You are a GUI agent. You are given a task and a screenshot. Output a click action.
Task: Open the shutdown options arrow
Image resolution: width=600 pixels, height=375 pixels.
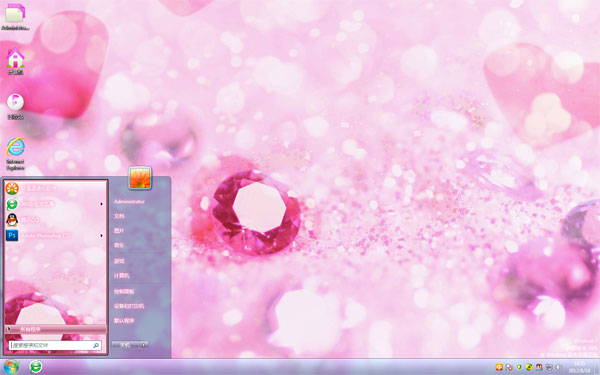click(x=144, y=345)
